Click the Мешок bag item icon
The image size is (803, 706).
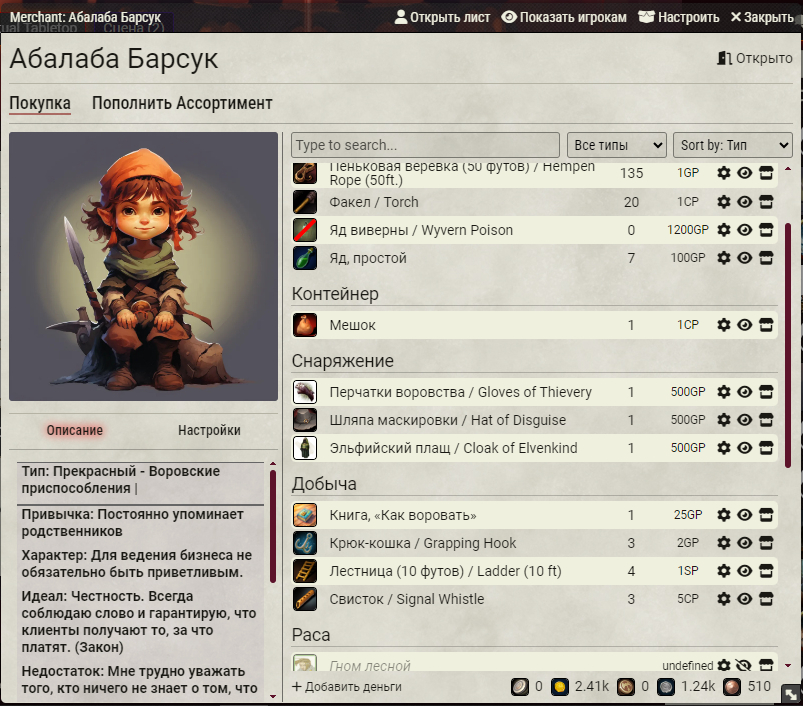(305, 325)
